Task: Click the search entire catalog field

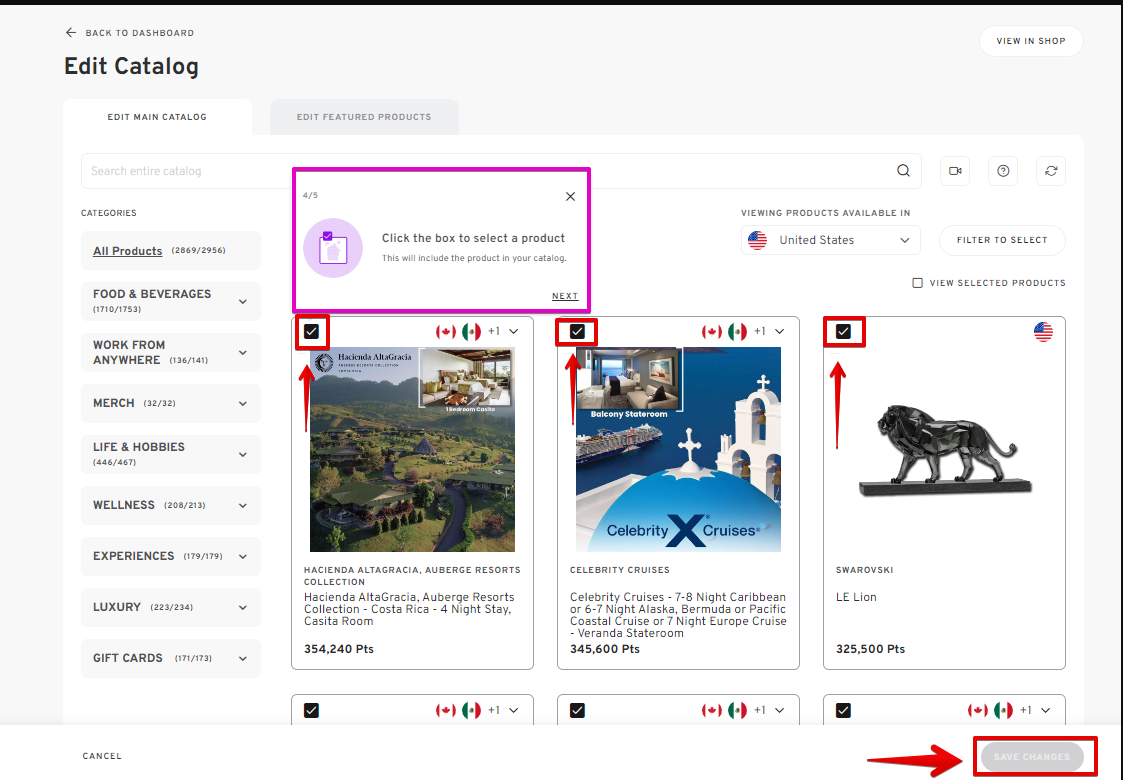Action: (480, 171)
